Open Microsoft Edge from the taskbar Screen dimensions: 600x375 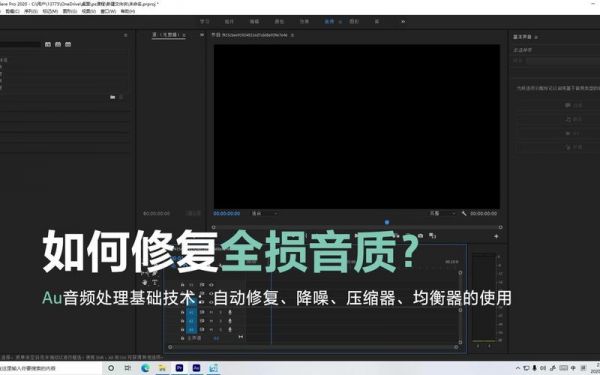coord(145,368)
